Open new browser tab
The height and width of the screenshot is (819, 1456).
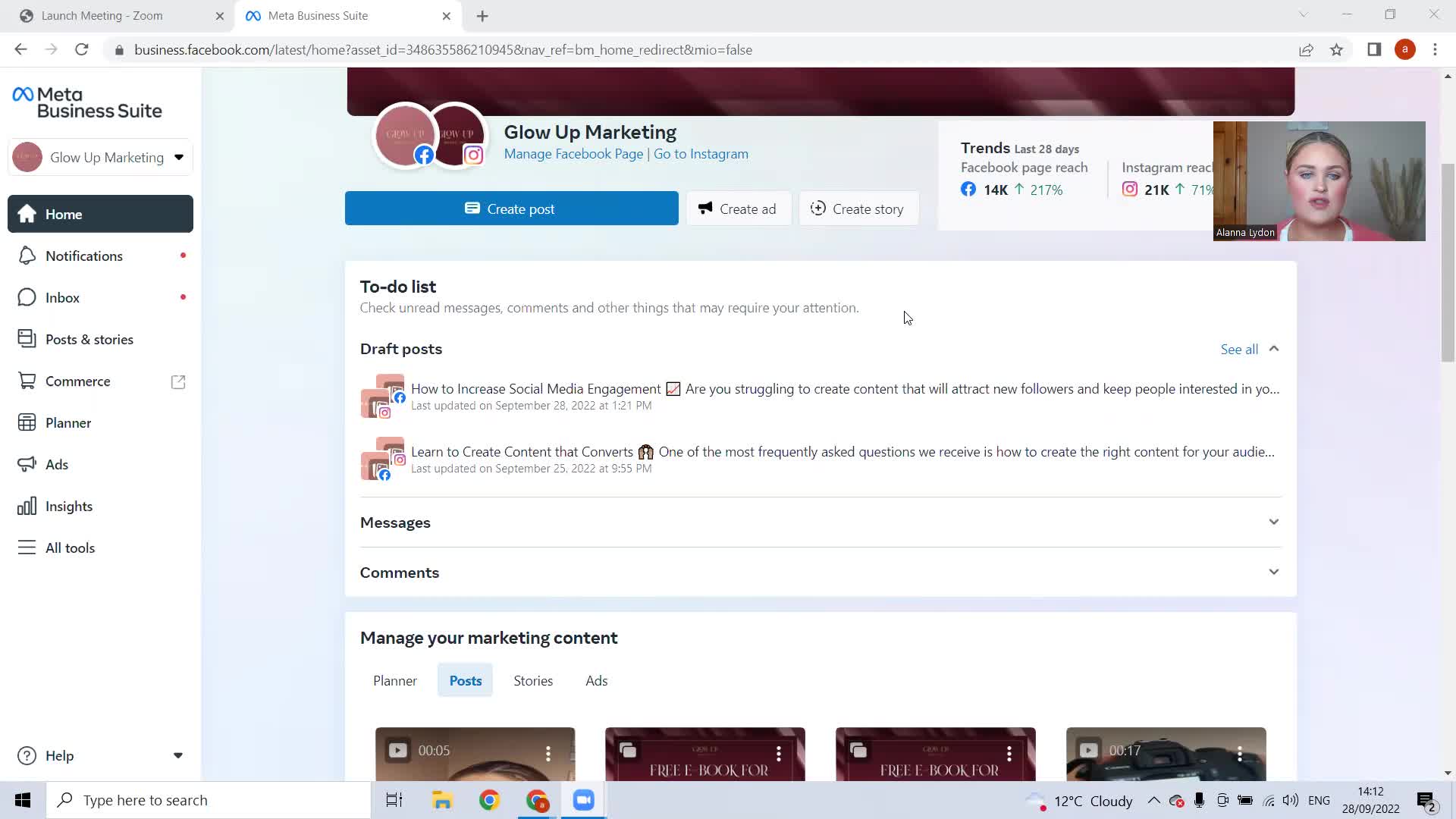tap(482, 16)
